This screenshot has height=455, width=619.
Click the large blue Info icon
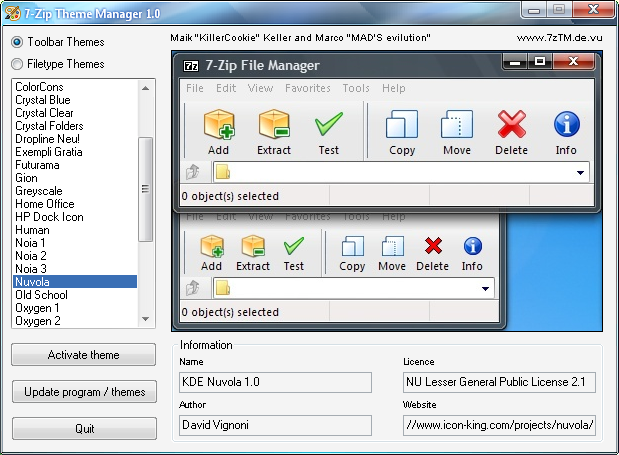[x=566, y=124]
